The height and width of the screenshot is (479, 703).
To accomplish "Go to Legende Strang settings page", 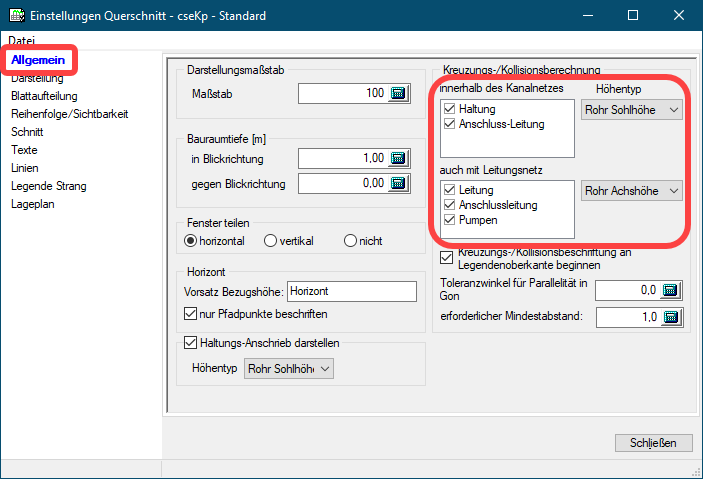I will pos(48,186).
